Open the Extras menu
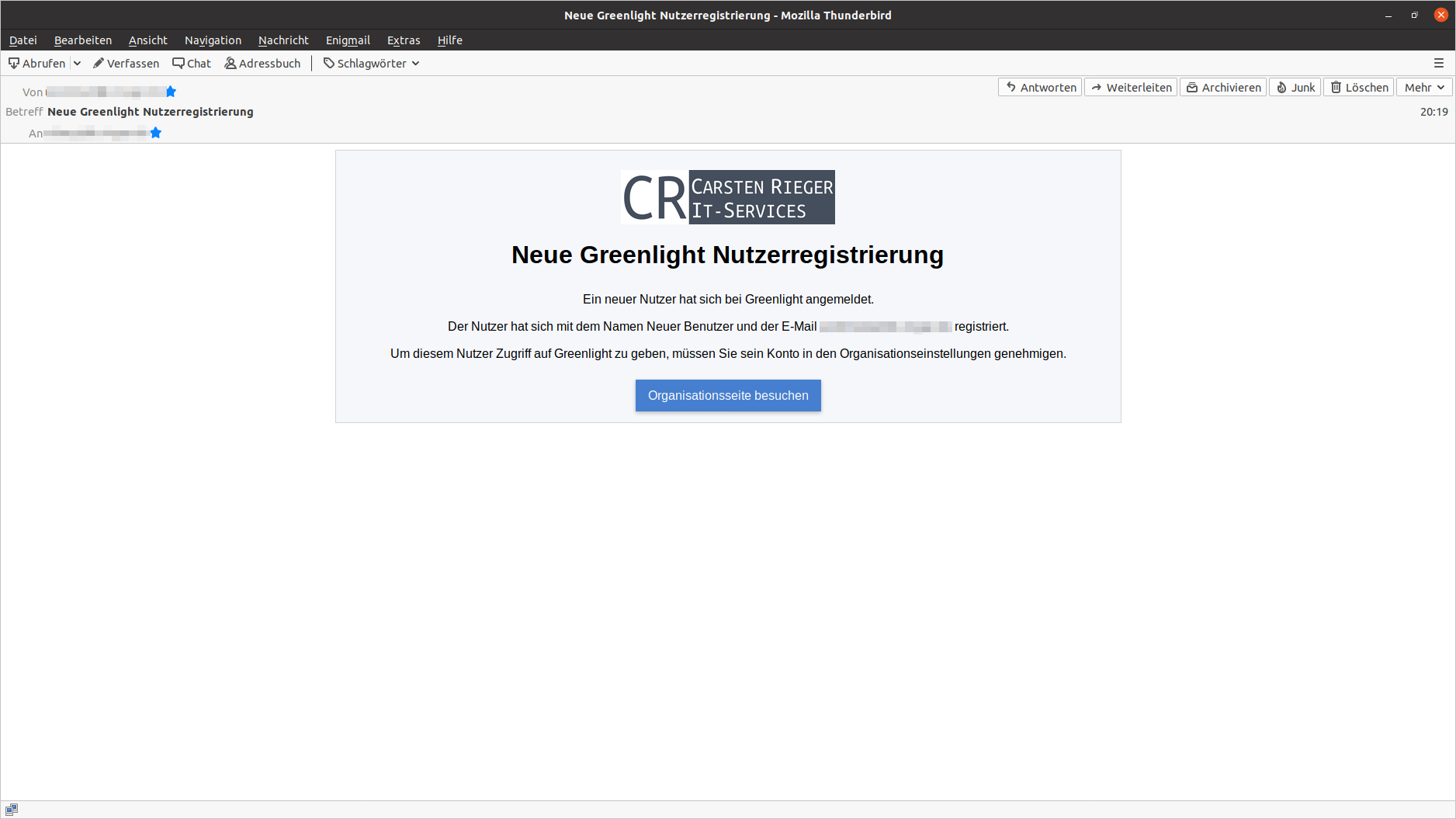 (x=404, y=40)
